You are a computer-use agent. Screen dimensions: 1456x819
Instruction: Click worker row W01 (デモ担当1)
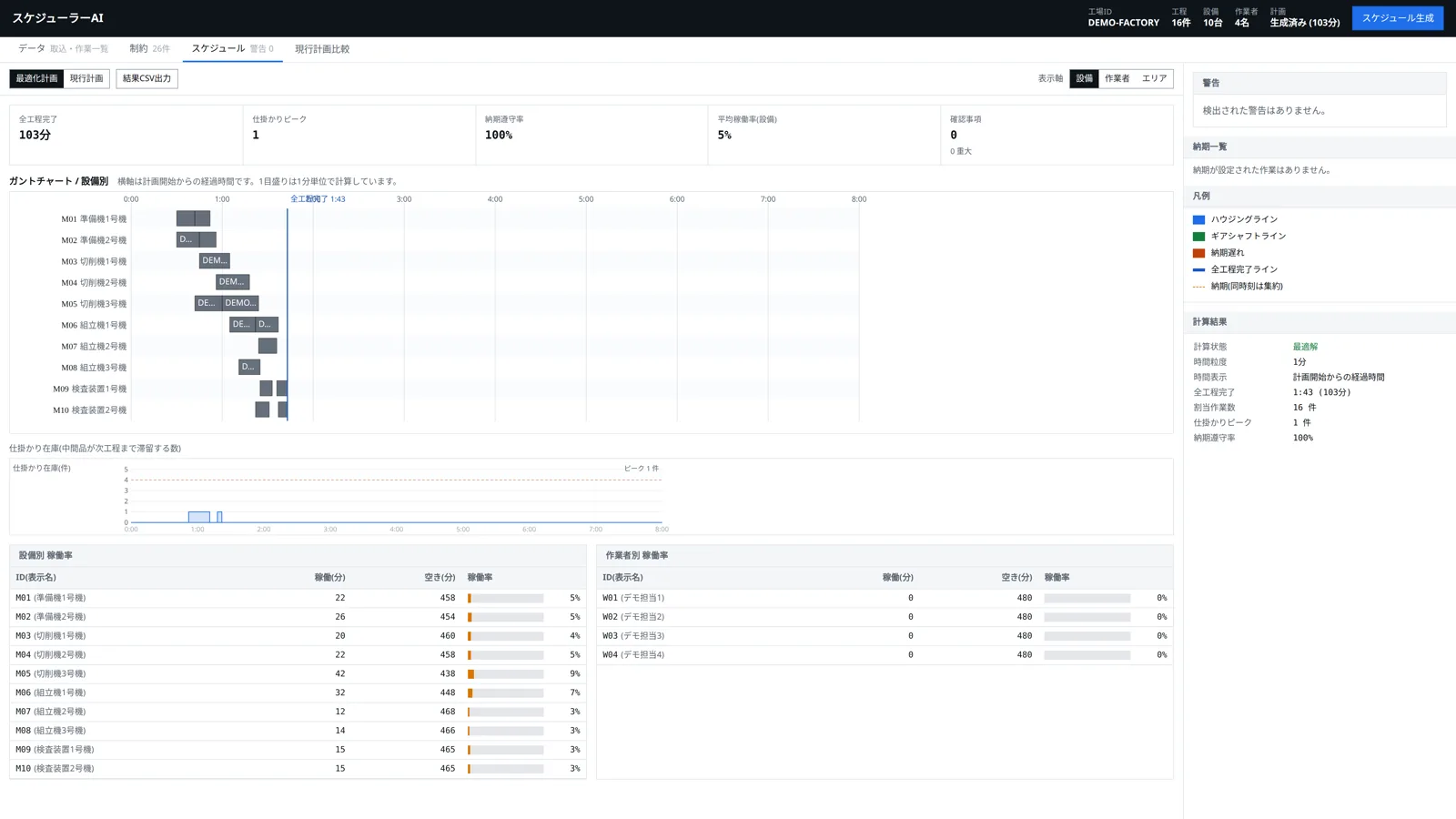[885, 598]
